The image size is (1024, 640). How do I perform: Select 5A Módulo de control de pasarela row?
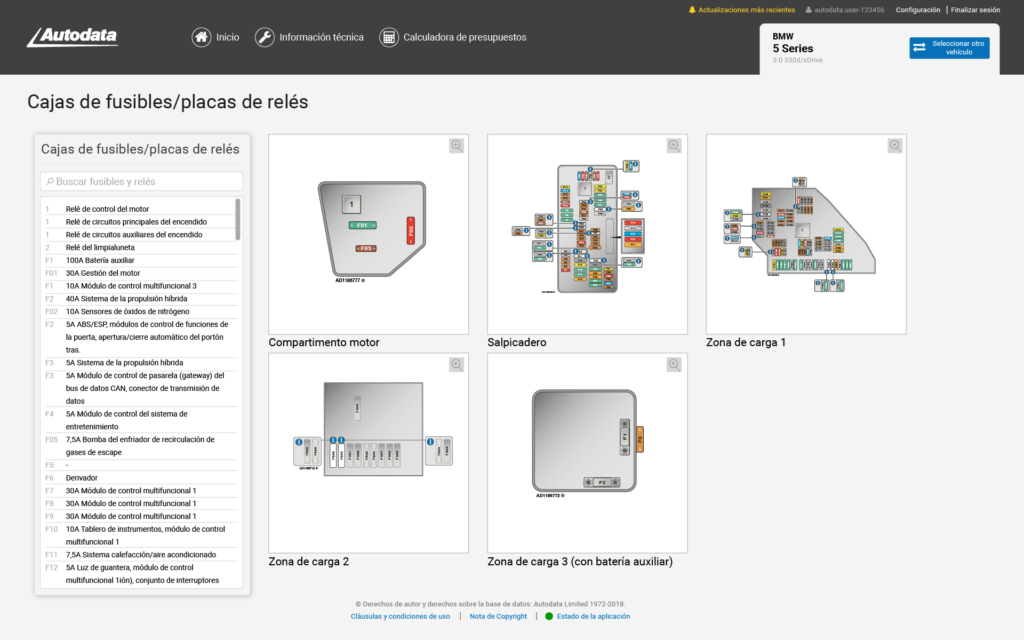coord(140,388)
